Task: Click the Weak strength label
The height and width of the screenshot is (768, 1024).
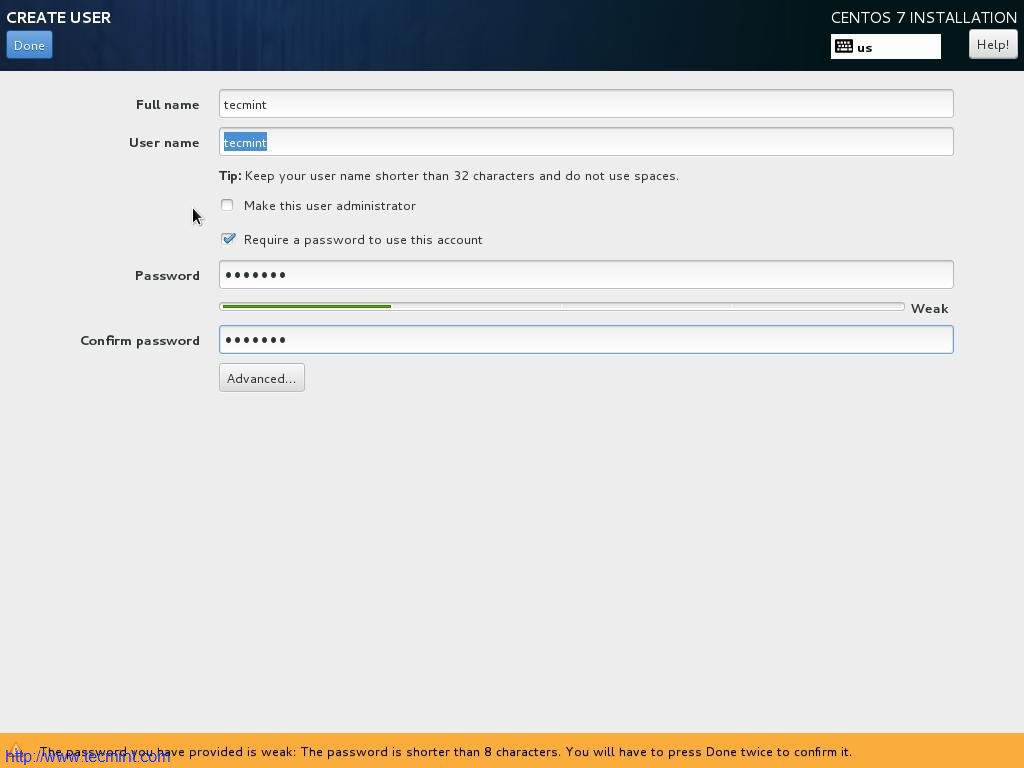Action: 929,308
